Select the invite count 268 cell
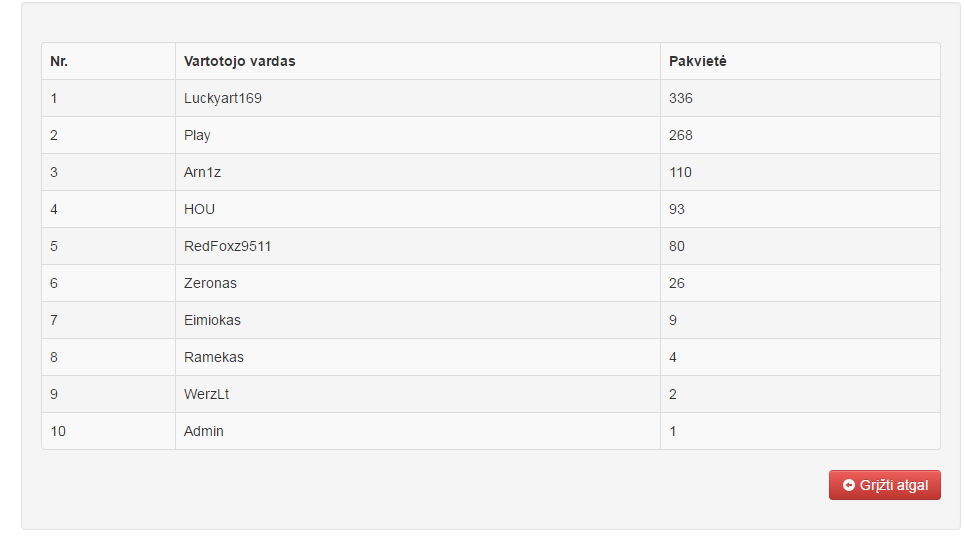Viewport: 964px width, 544px height. (x=800, y=135)
